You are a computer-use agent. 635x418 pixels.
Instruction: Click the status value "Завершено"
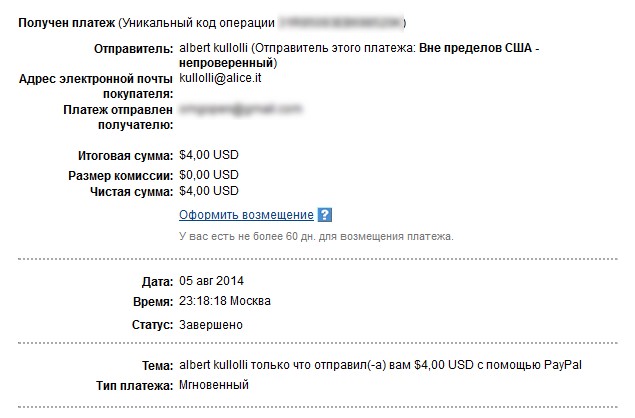[x=210, y=325]
